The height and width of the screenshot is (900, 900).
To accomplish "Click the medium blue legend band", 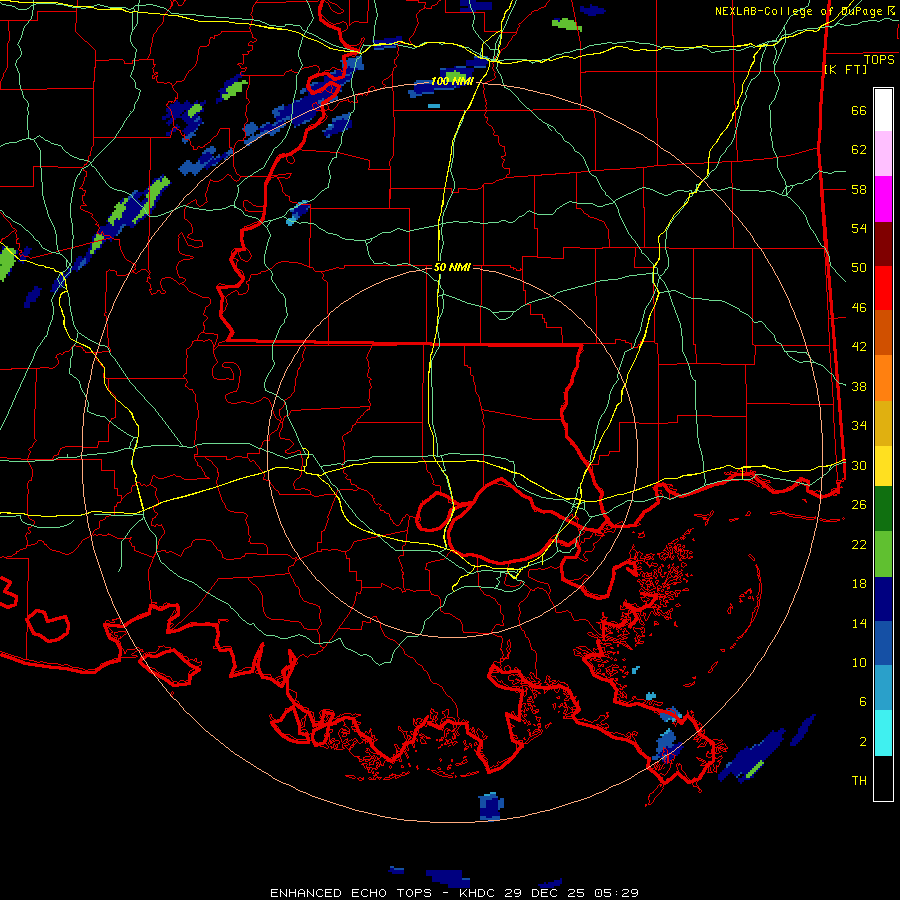I will point(883,643).
